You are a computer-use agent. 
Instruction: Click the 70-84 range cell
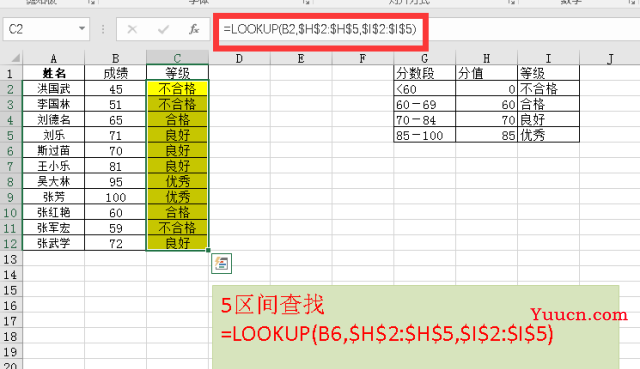[x=424, y=120]
